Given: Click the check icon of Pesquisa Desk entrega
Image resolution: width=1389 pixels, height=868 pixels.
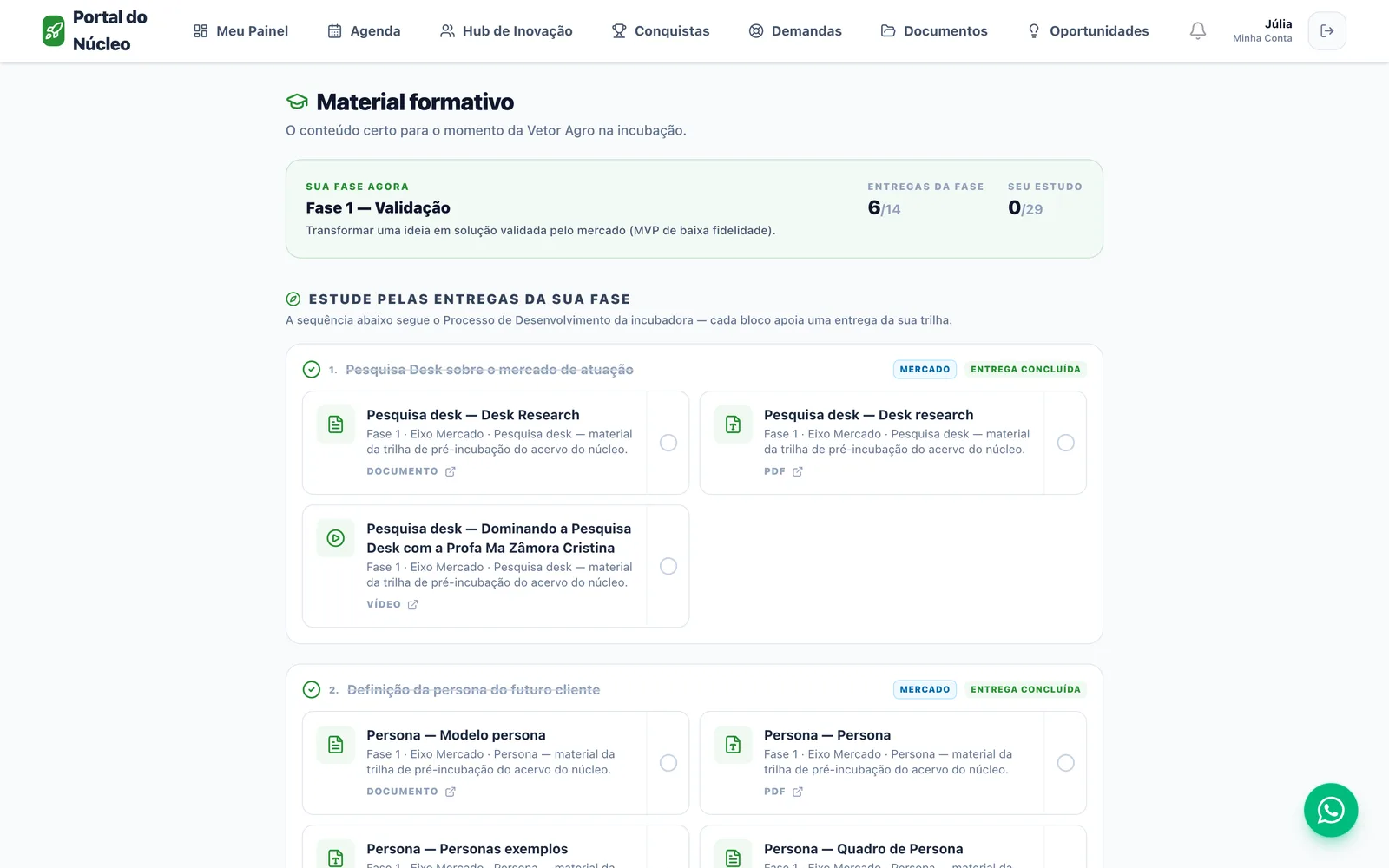Looking at the screenshot, I should coord(312,370).
